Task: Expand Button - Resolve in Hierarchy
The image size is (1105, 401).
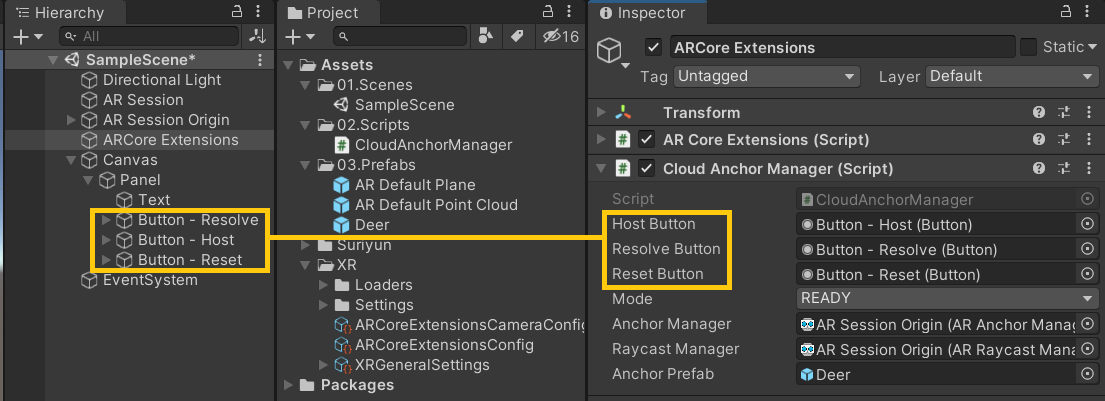Action: pos(106,220)
